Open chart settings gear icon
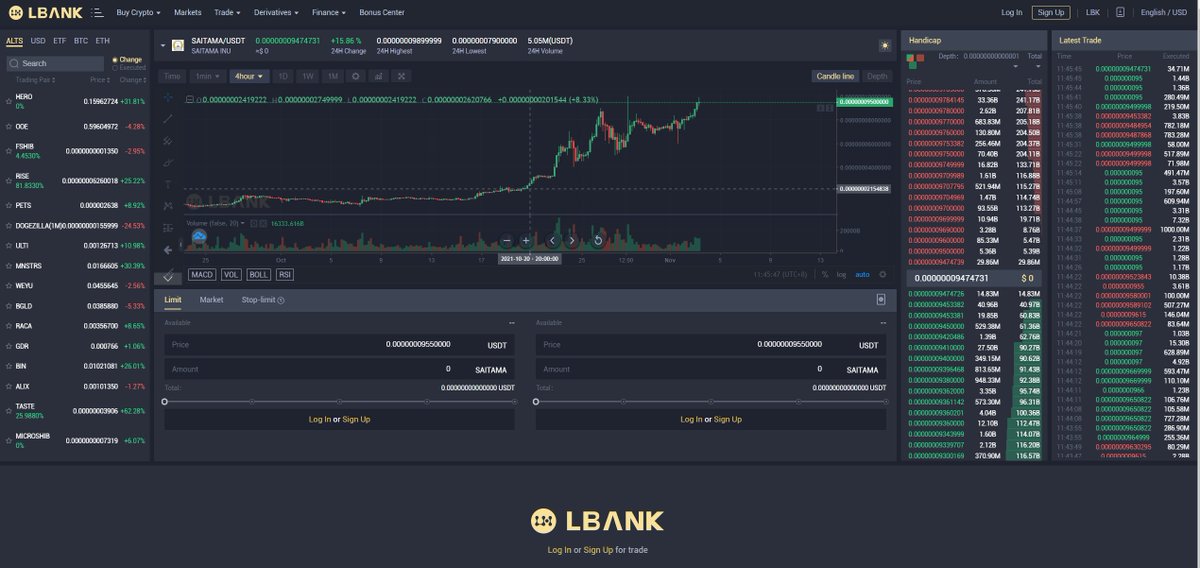Viewport: 1200px width, 568px height. 355,76
